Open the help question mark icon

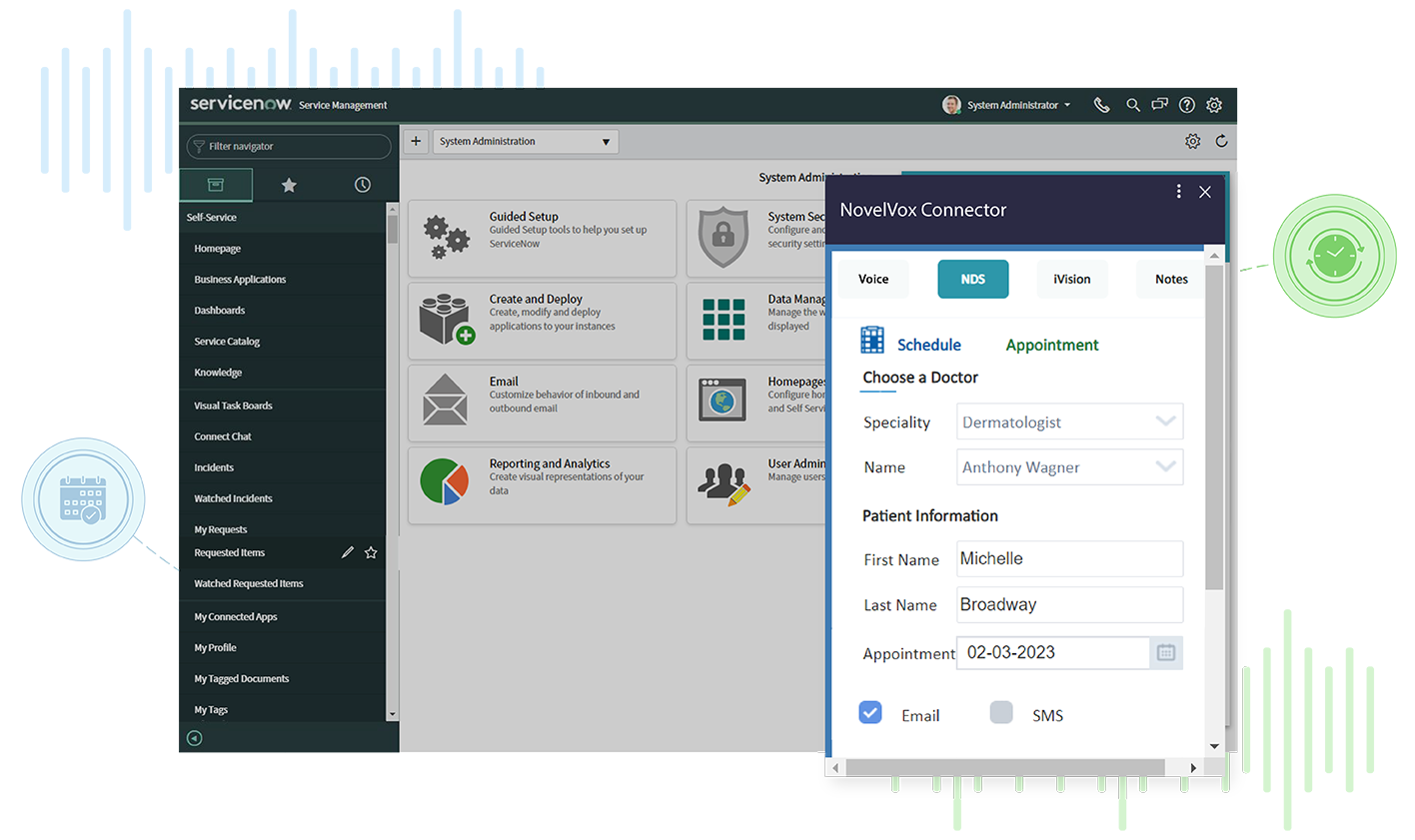coord(1186,105)
